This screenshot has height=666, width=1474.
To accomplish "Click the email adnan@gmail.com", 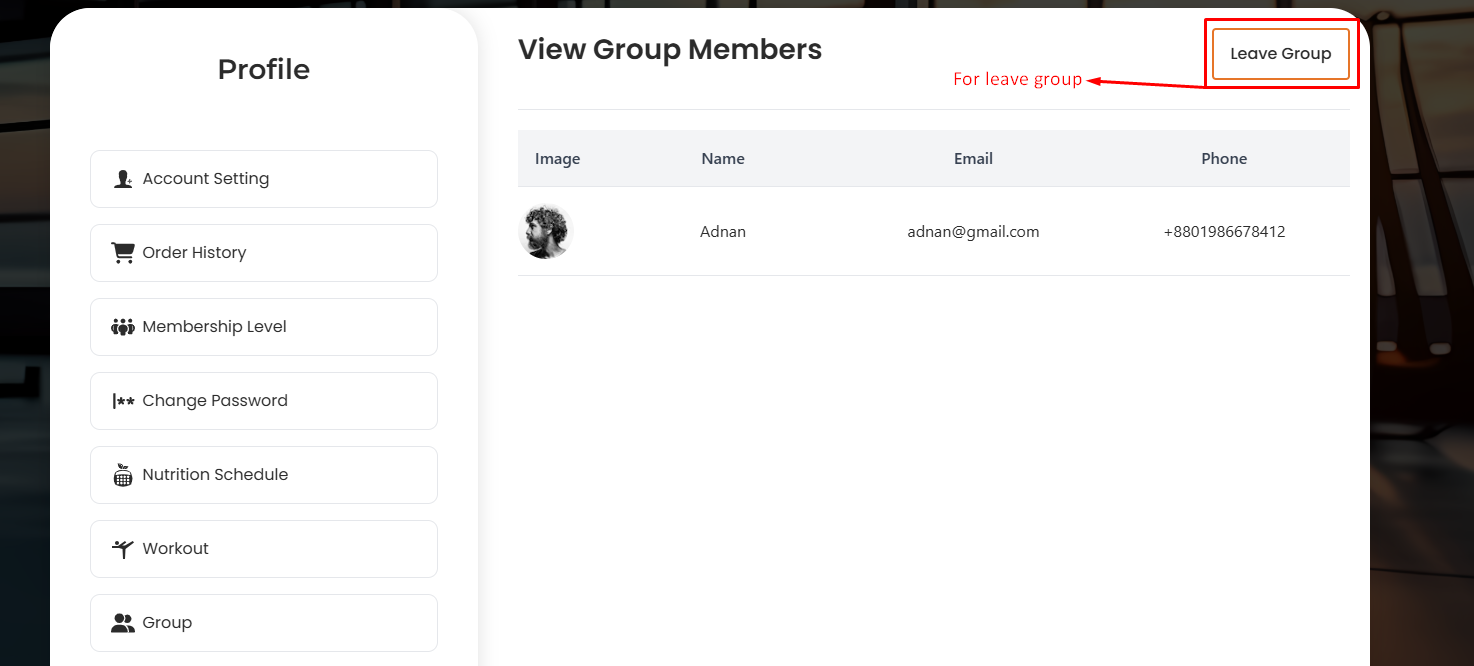I will pos(972,231).
